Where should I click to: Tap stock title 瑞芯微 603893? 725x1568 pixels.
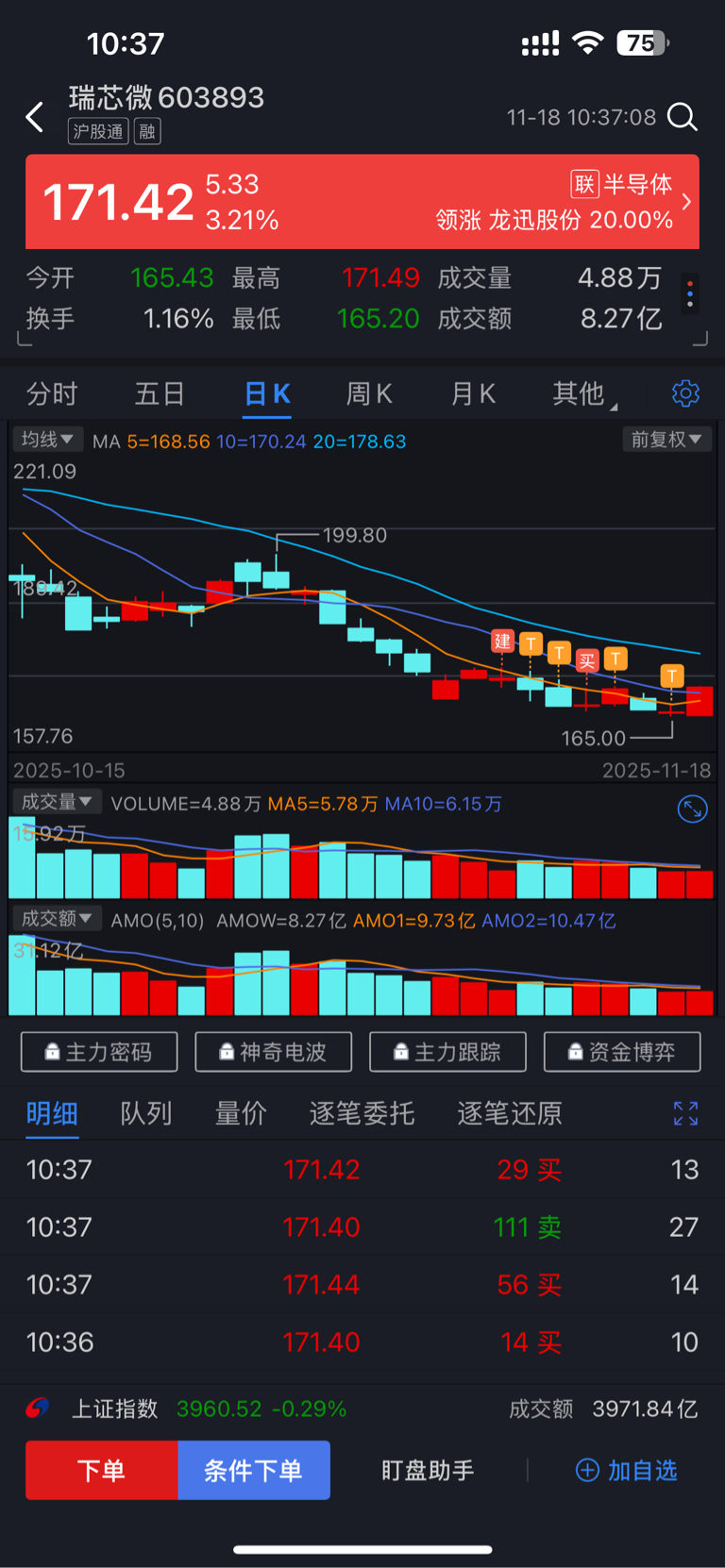pos(166,97)
